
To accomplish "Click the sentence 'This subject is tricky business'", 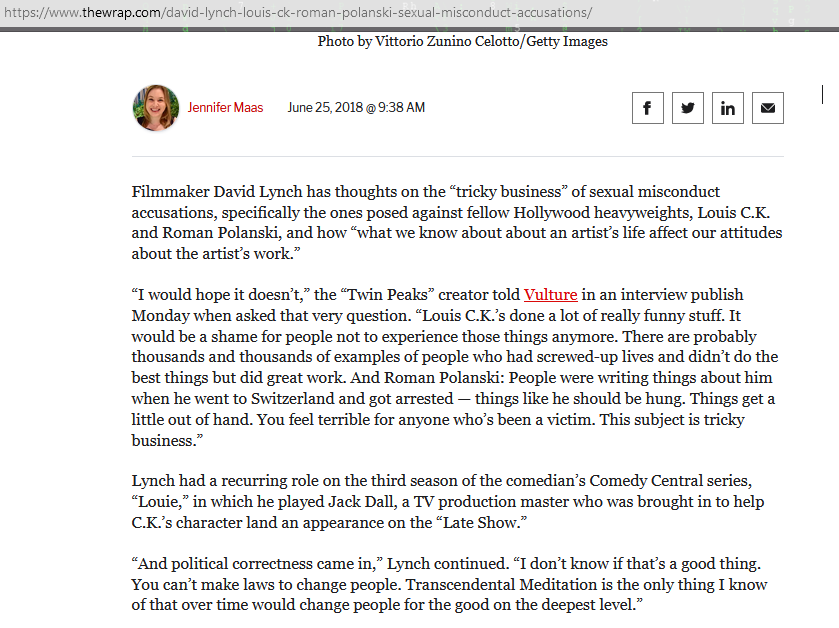I will [x=438, y=430].
